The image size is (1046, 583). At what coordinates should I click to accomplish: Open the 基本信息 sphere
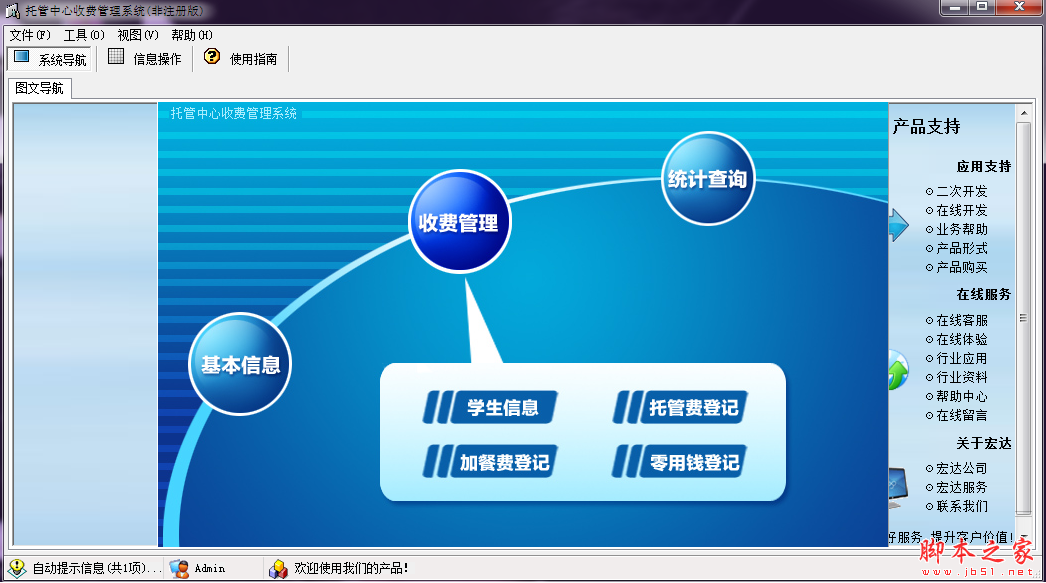pyautogui.click(x=240, y=364)
